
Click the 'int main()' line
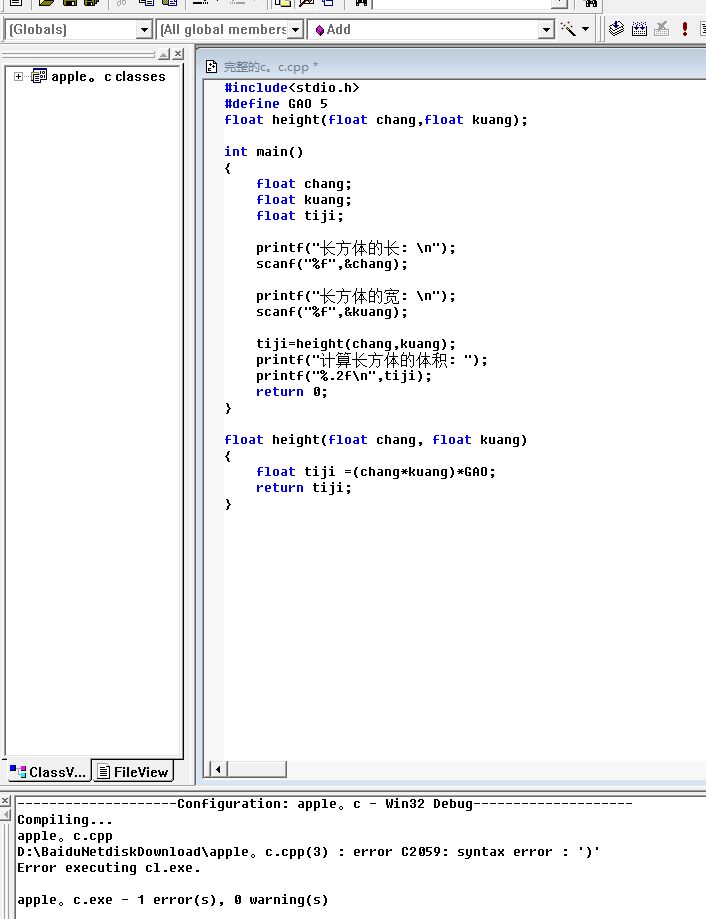click(x=264, y=152)
